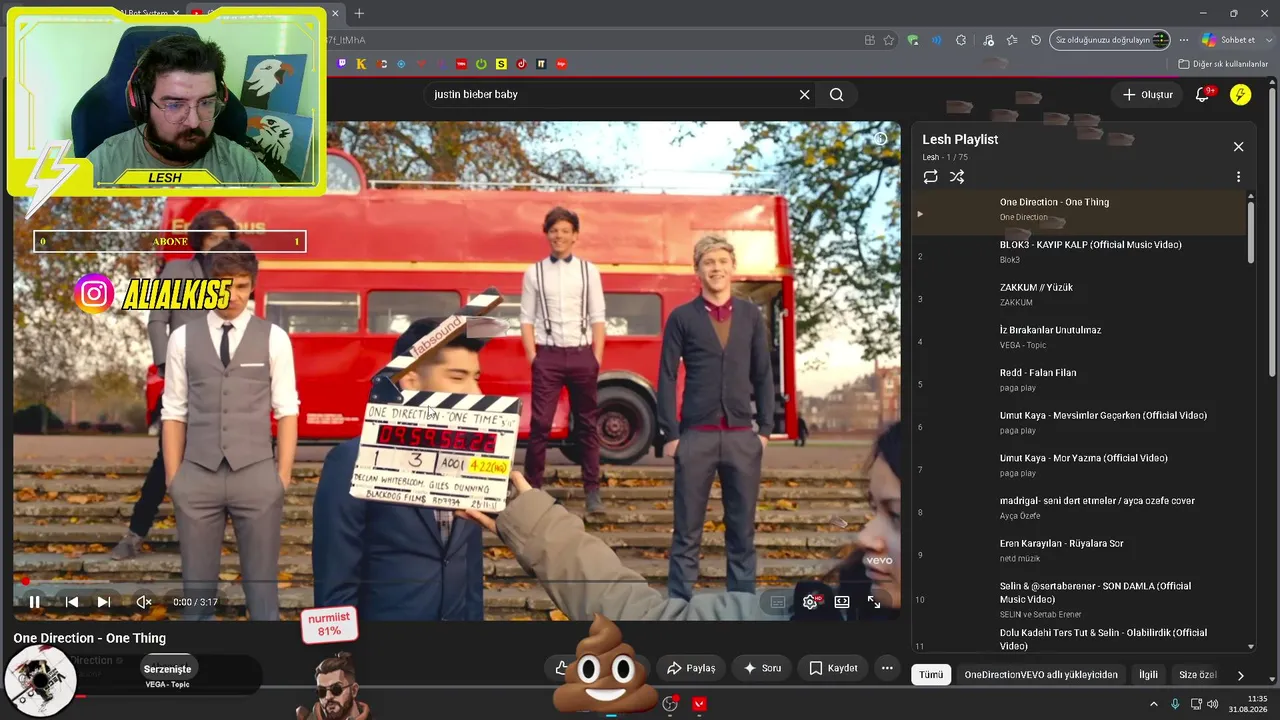The width and height of the screenshot is (1280, 720).
Task: Open YouTube notifications bell
Action: click(1203, 95)
